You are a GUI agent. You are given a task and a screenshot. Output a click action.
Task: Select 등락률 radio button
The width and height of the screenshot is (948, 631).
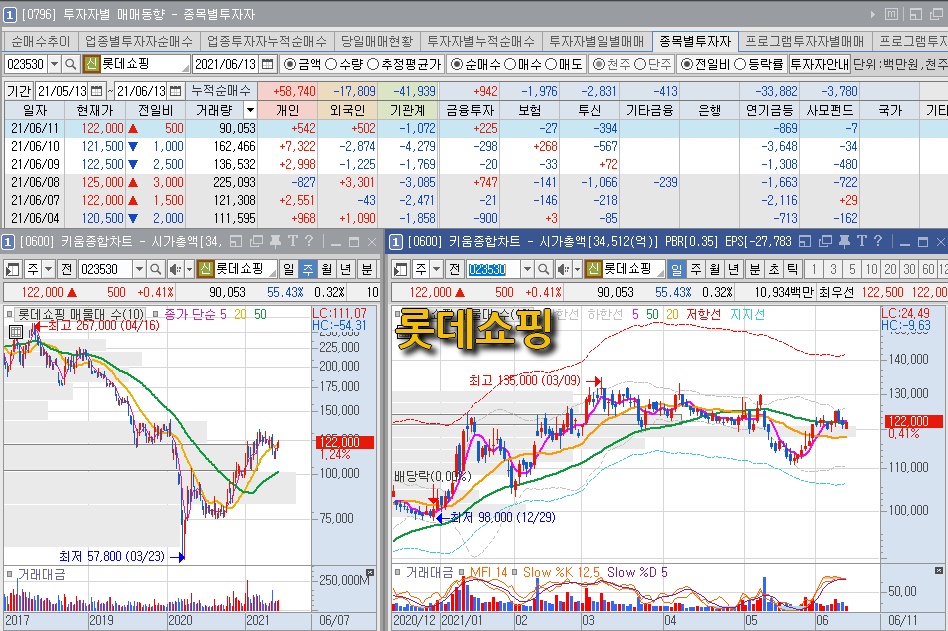(740, 64)
